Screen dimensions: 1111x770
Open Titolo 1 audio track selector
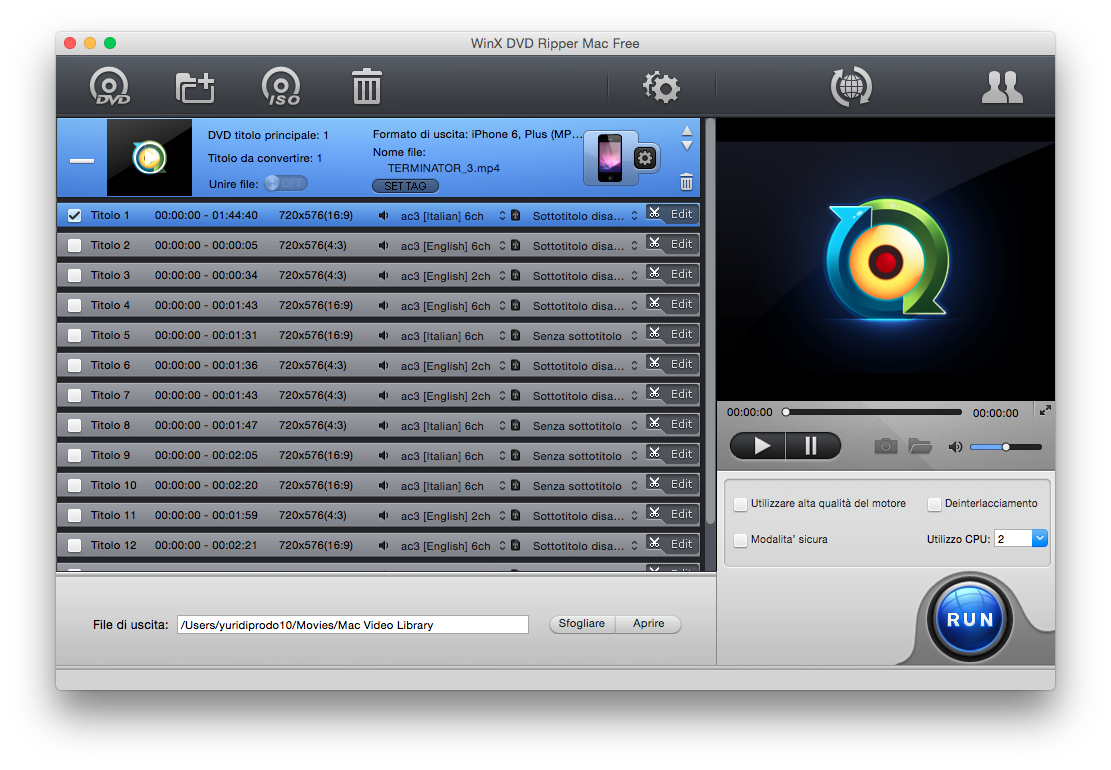[x=502, y=215]
